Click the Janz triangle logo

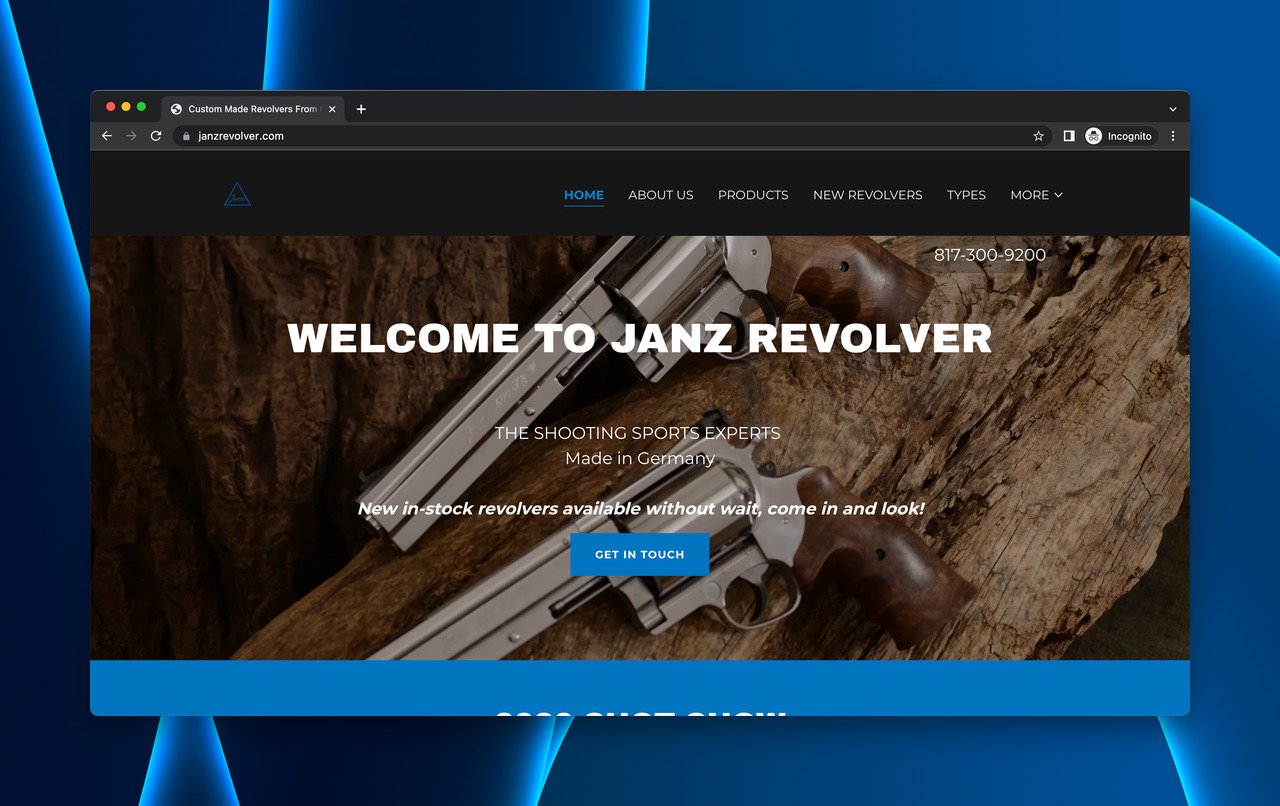237,195
